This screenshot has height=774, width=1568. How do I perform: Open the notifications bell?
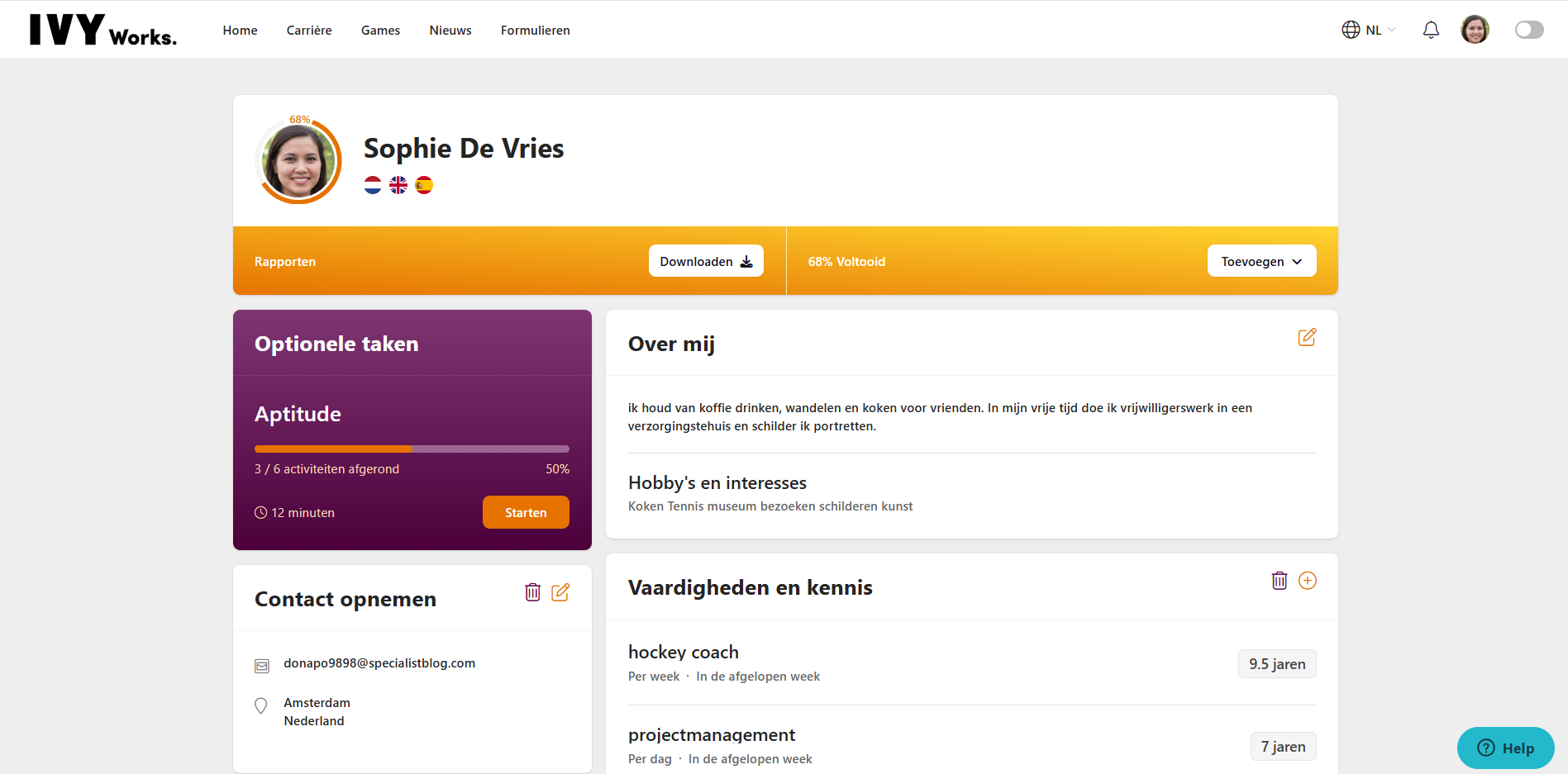[x=1431, y=31]
